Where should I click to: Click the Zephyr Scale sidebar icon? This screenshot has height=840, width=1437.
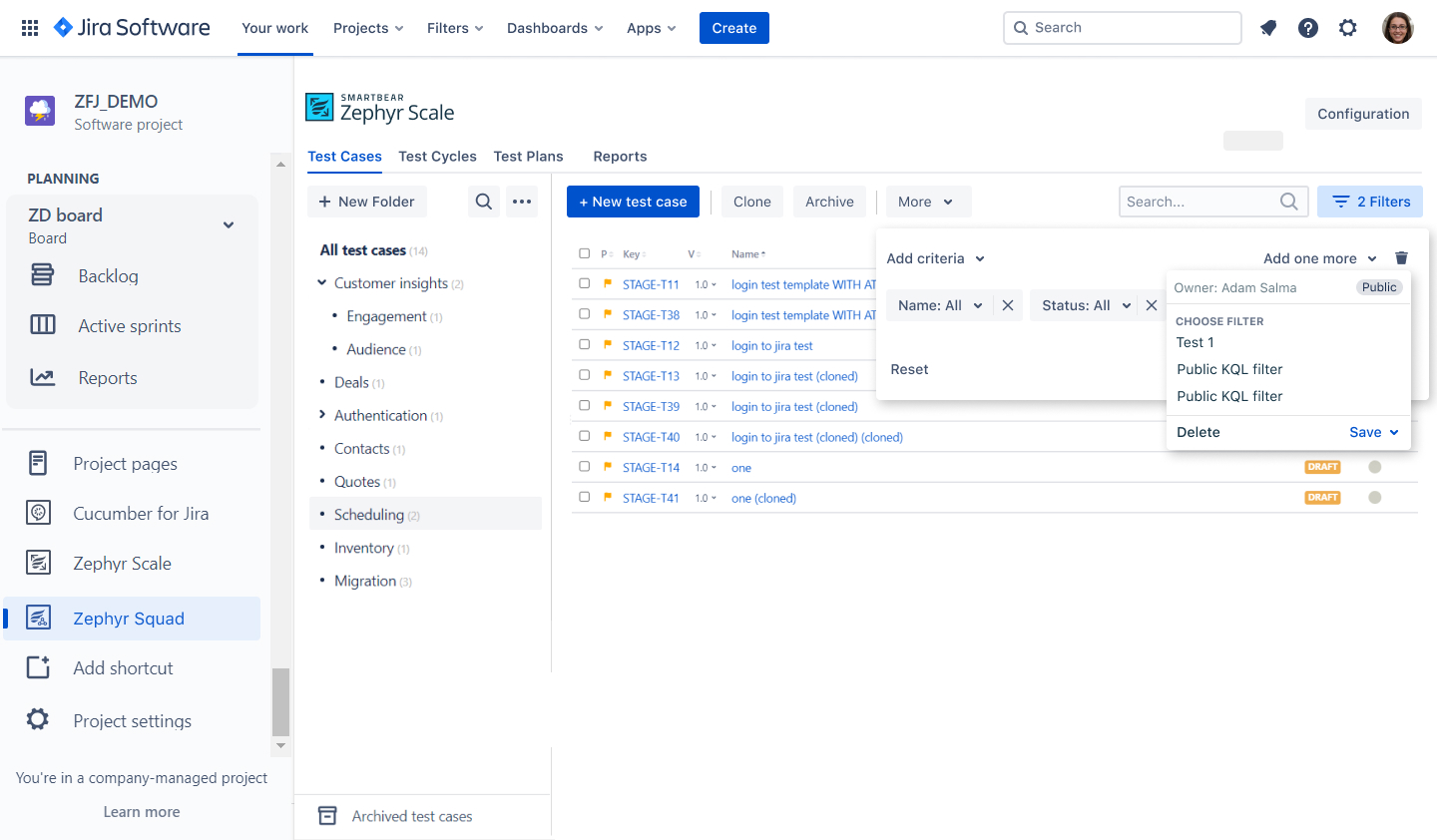(x=38, y=563)
